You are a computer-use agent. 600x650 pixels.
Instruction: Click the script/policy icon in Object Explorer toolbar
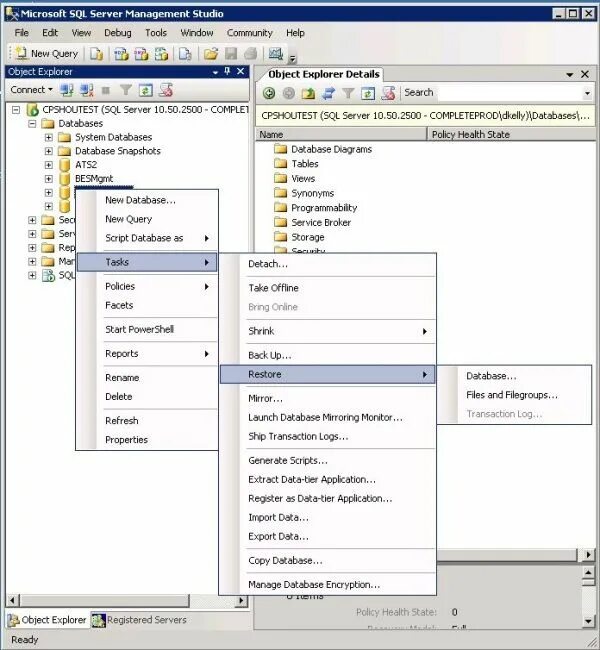[x=166, y=90]
